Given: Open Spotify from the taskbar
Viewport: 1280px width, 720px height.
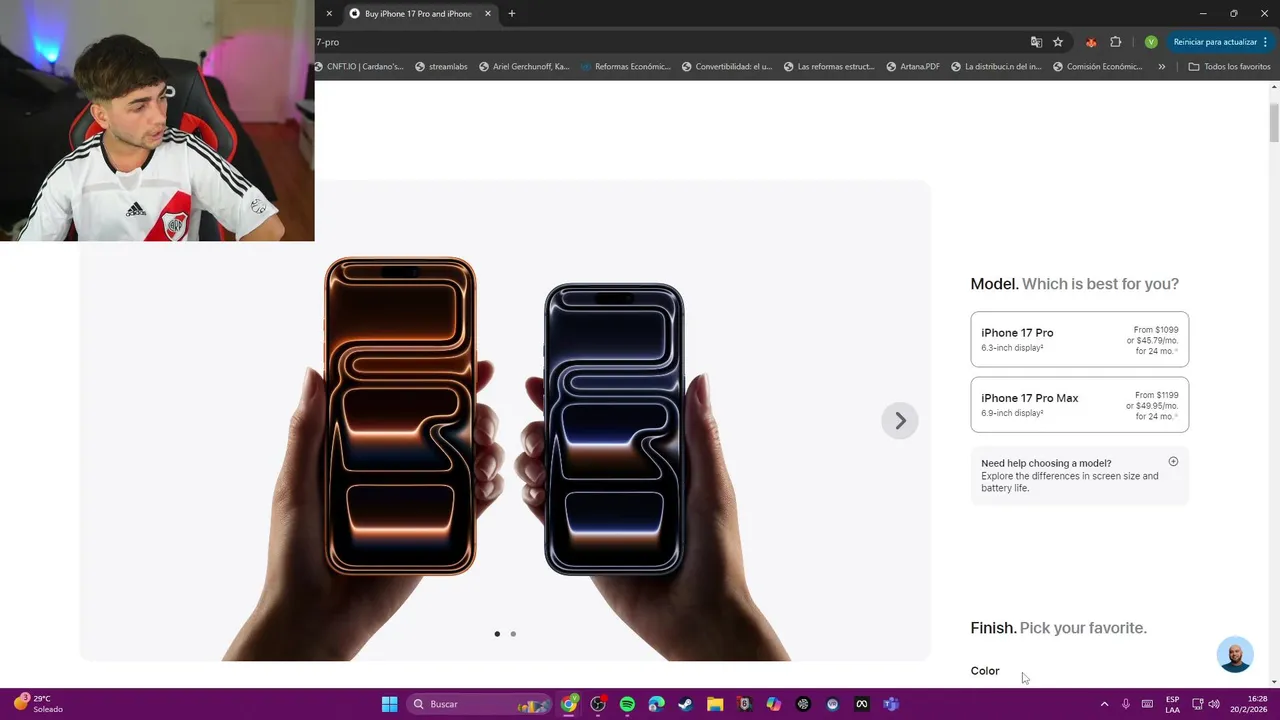Looking at the screenshot, I should [627, 704].
